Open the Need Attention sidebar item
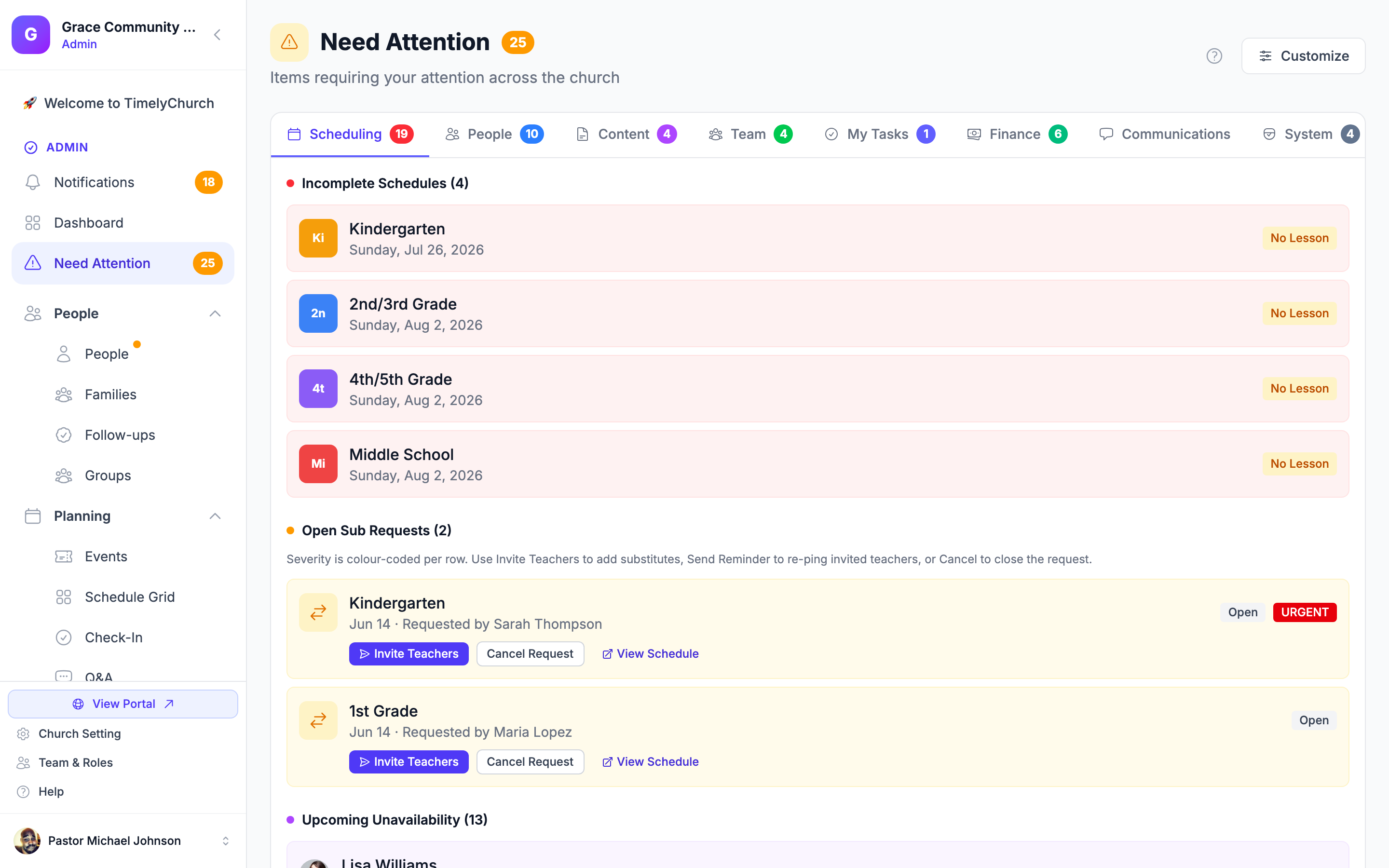This screenshot has height=868, width=1389. click(x=123, y=263)
